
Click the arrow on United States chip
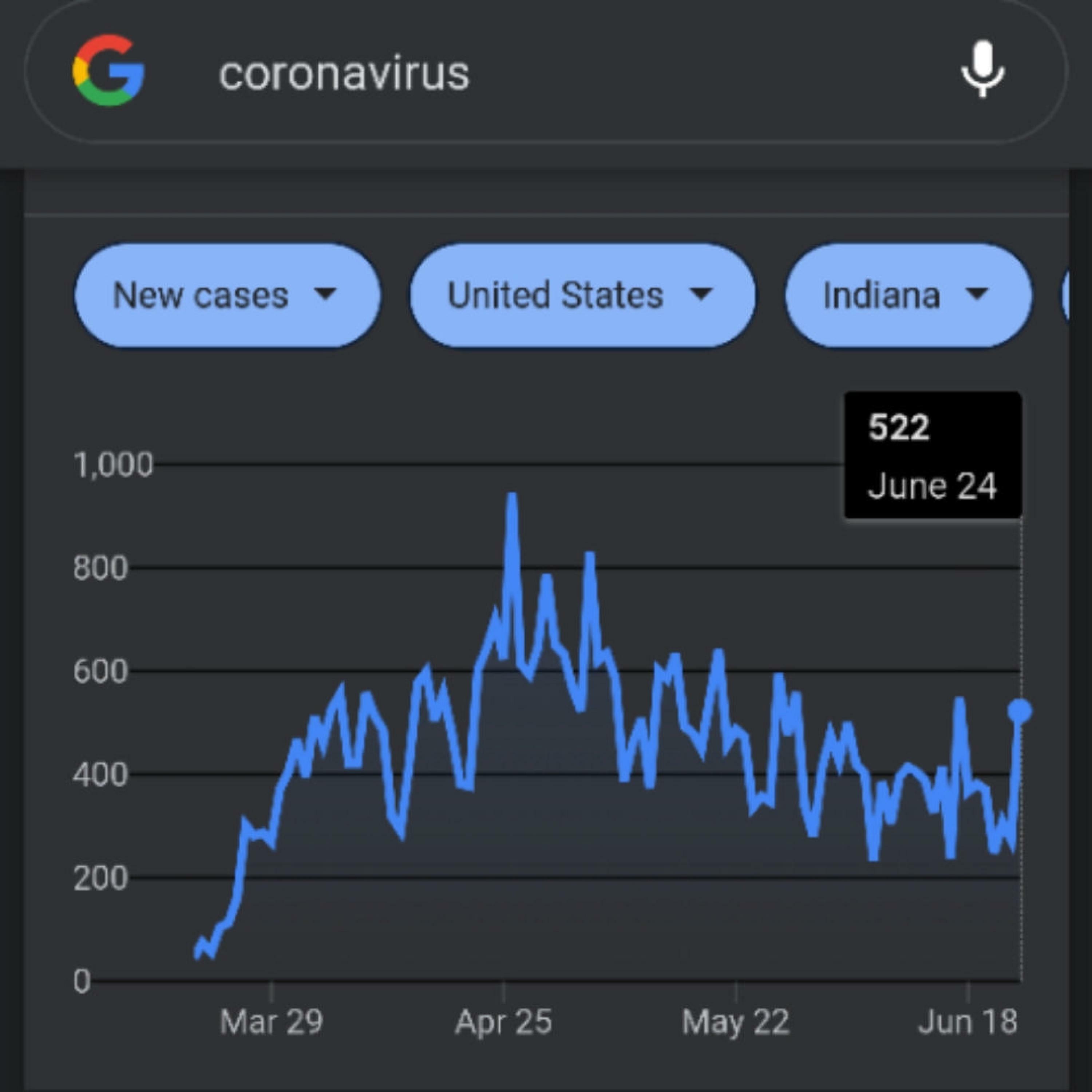tap(701, 293)
